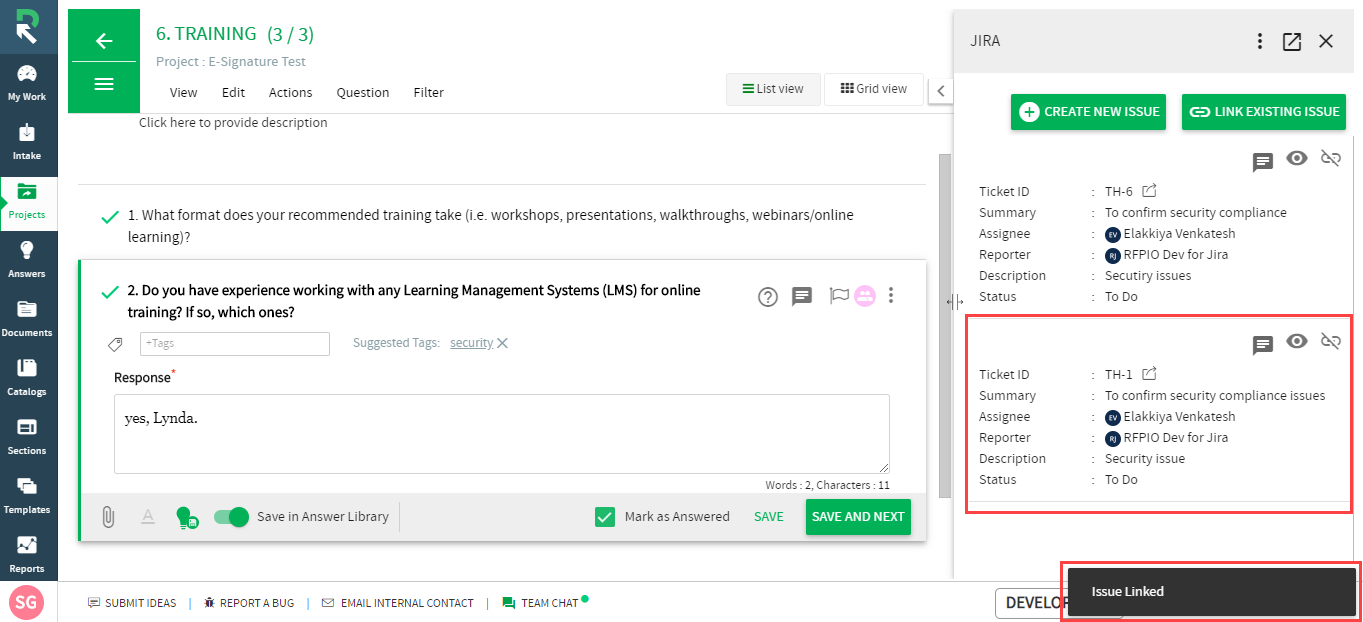Image resolution: width=1363 pixels, height=622 pixels.
Task: Click the tag icon beside Tags field
Action: pos(115,344)
